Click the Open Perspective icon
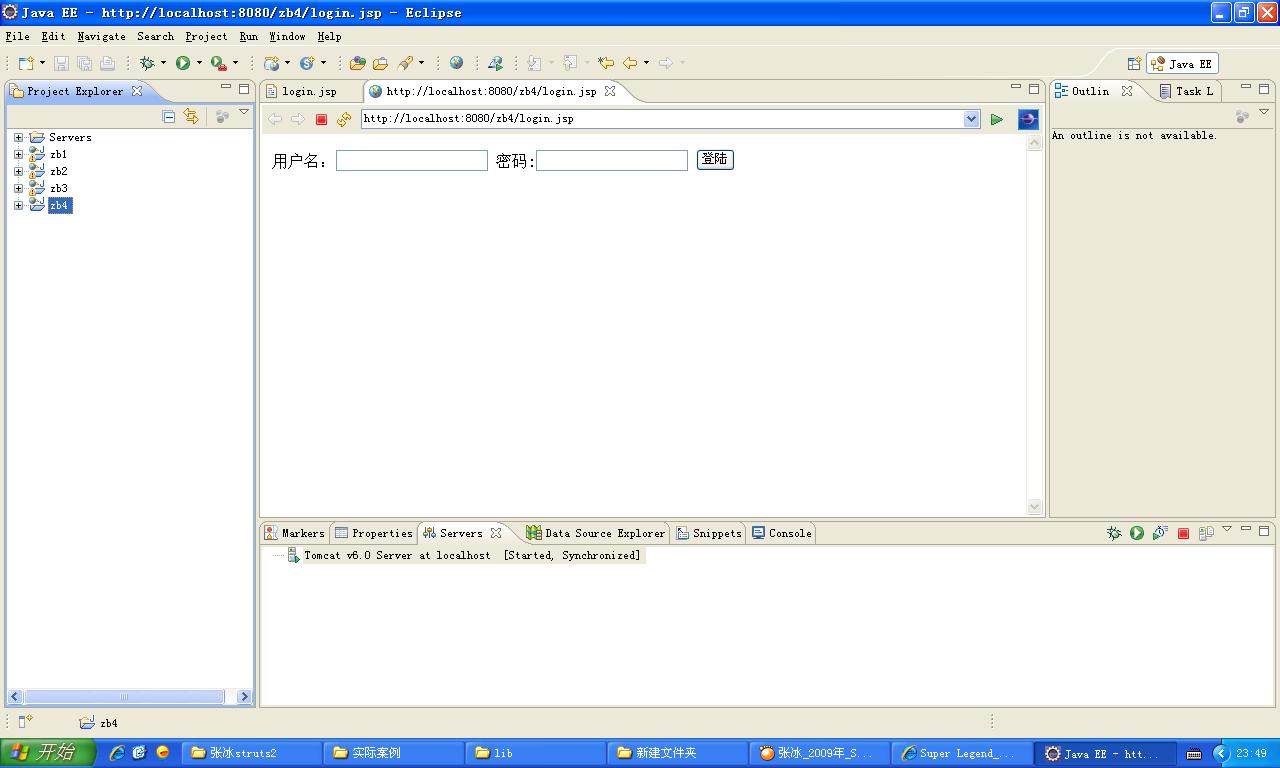Image resolution: width=1280 pixels, height=768 pixels. pos(1134,63)
